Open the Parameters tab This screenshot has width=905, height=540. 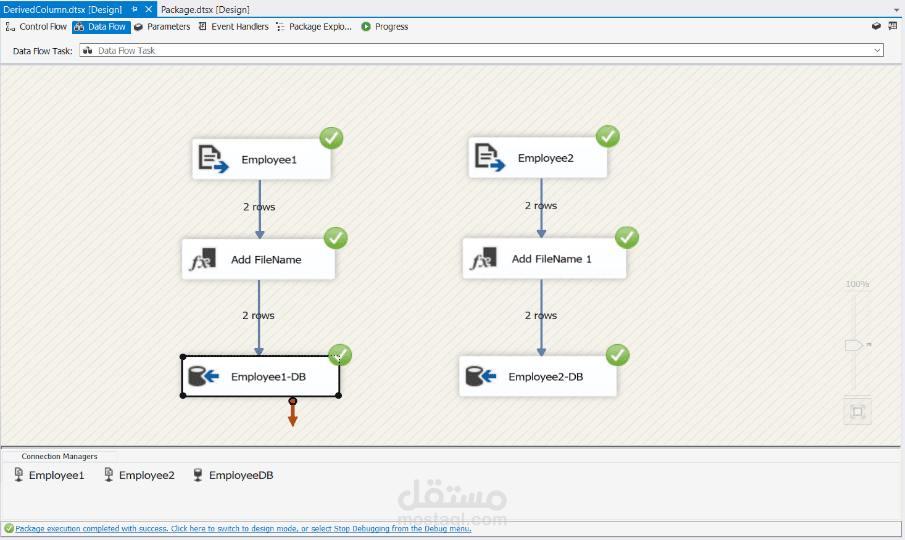[x=162, y=27]
